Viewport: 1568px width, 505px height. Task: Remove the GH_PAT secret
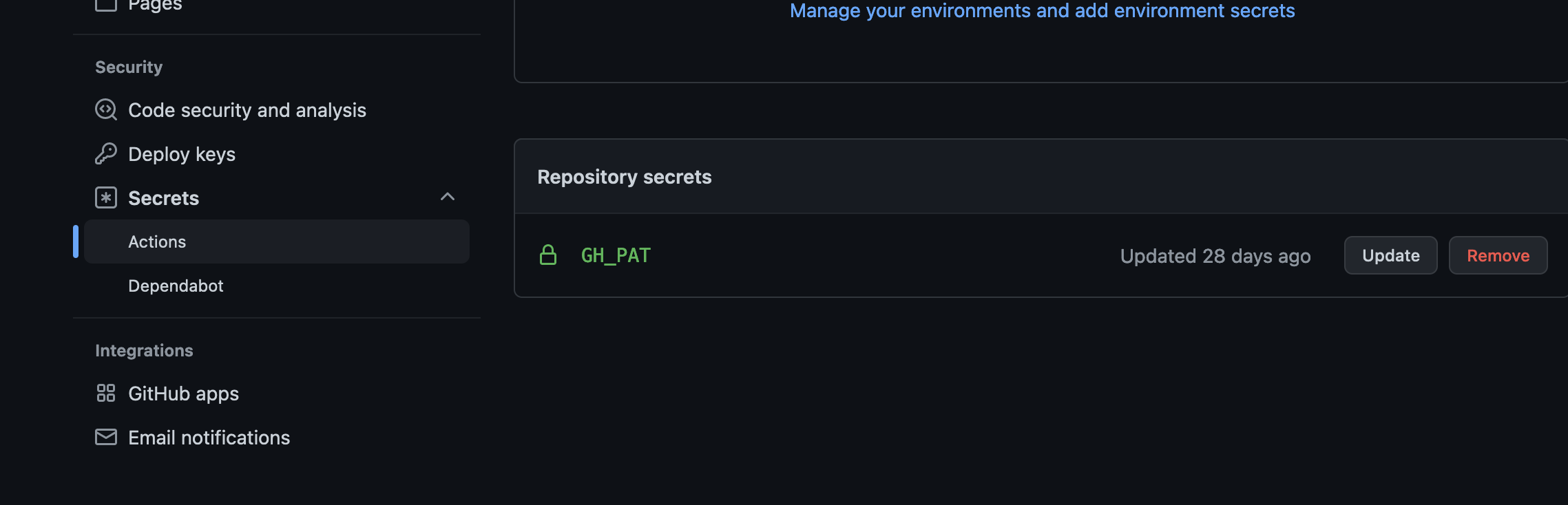pos(1498,256)
